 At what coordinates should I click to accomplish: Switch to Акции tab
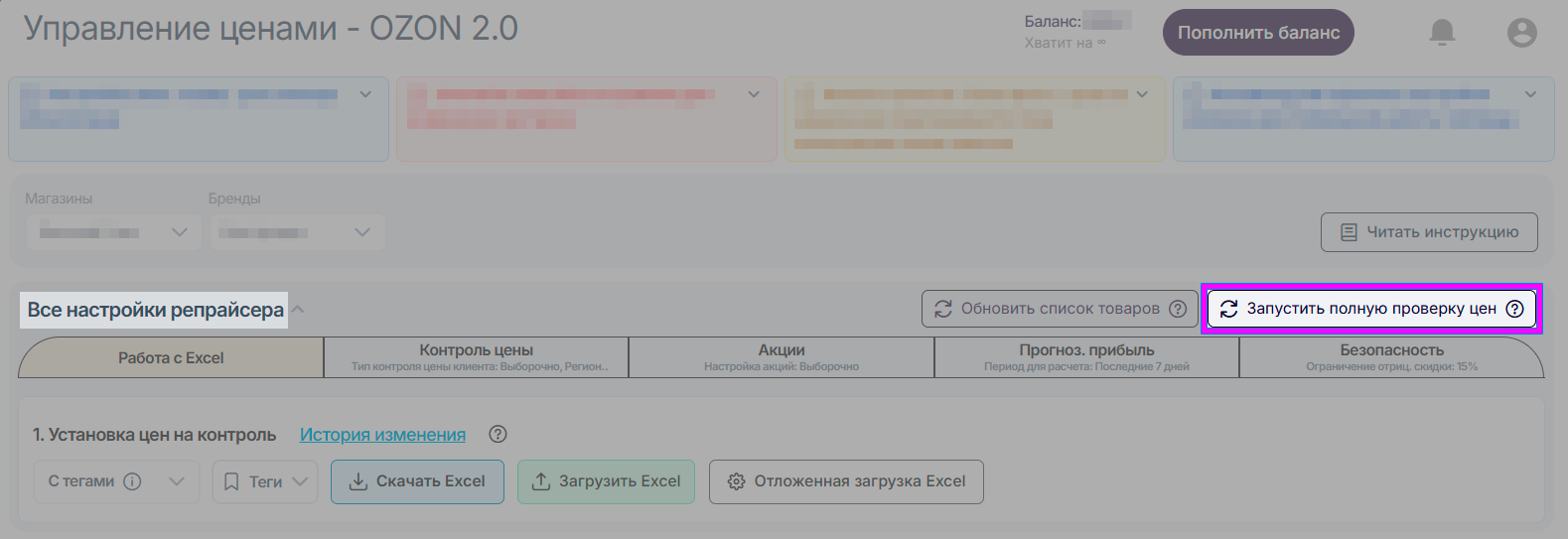[782, 357]
